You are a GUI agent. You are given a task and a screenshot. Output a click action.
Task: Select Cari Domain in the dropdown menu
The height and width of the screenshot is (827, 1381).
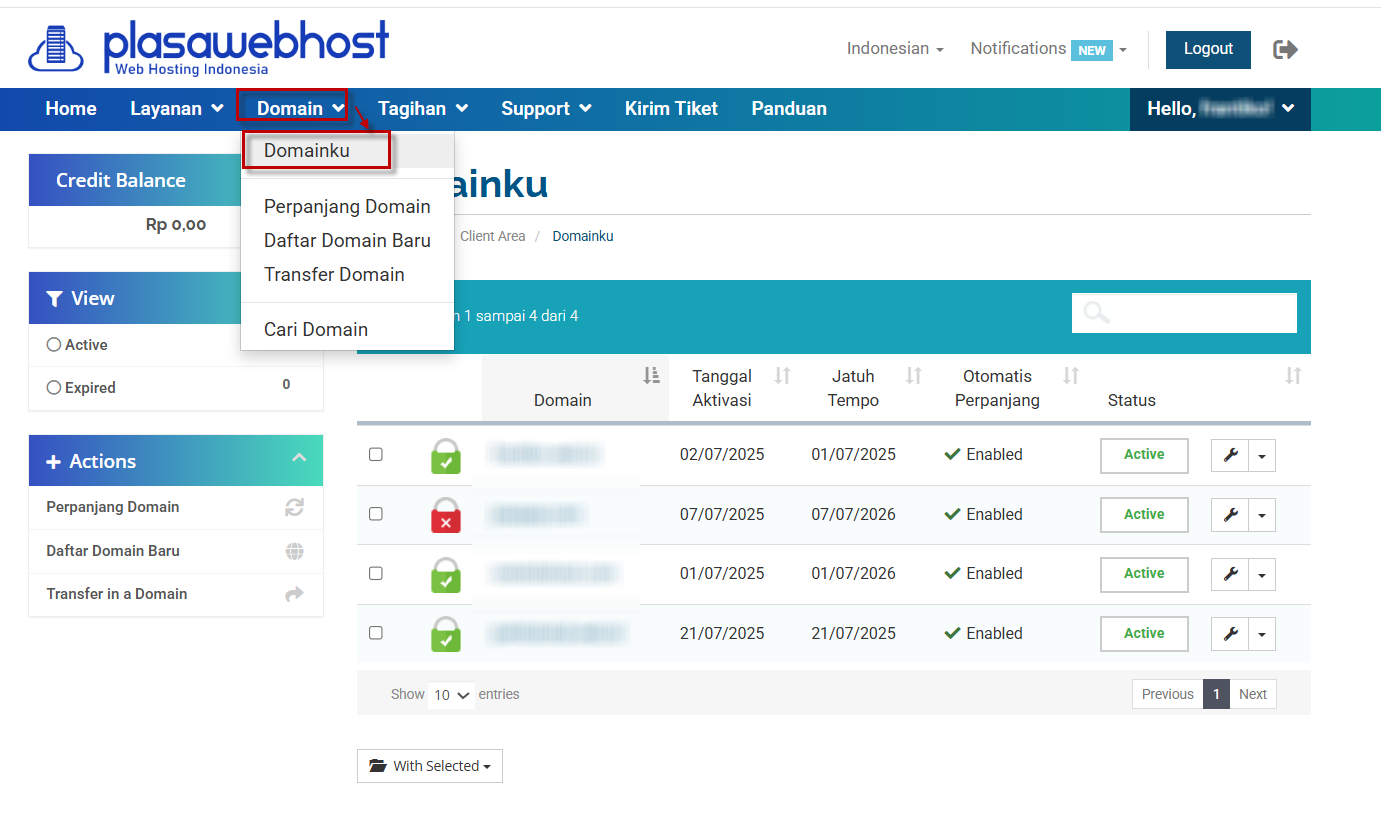(316, 330)
